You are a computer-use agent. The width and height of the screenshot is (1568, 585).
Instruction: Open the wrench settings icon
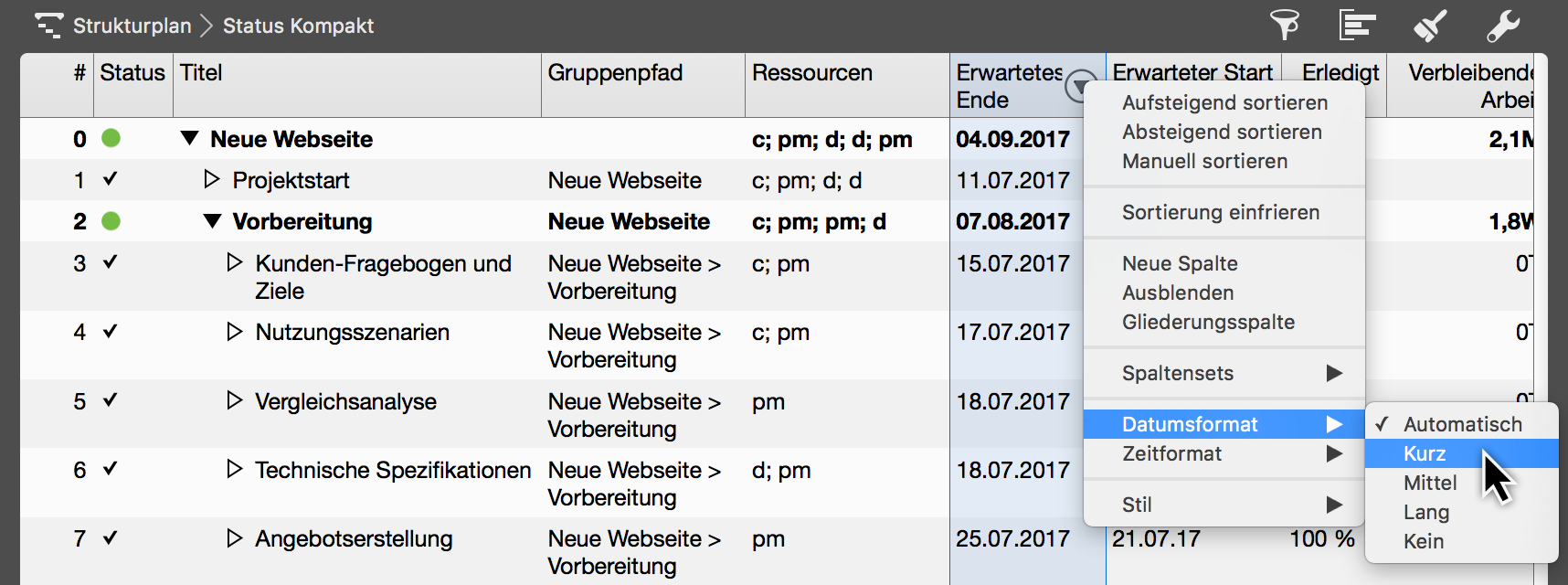[x=1502, y=25]
